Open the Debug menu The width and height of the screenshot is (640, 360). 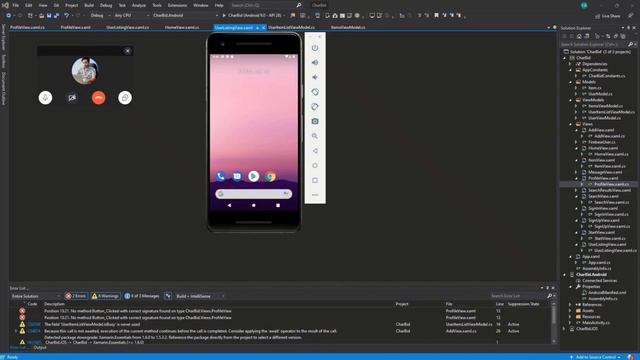point(106,5)
